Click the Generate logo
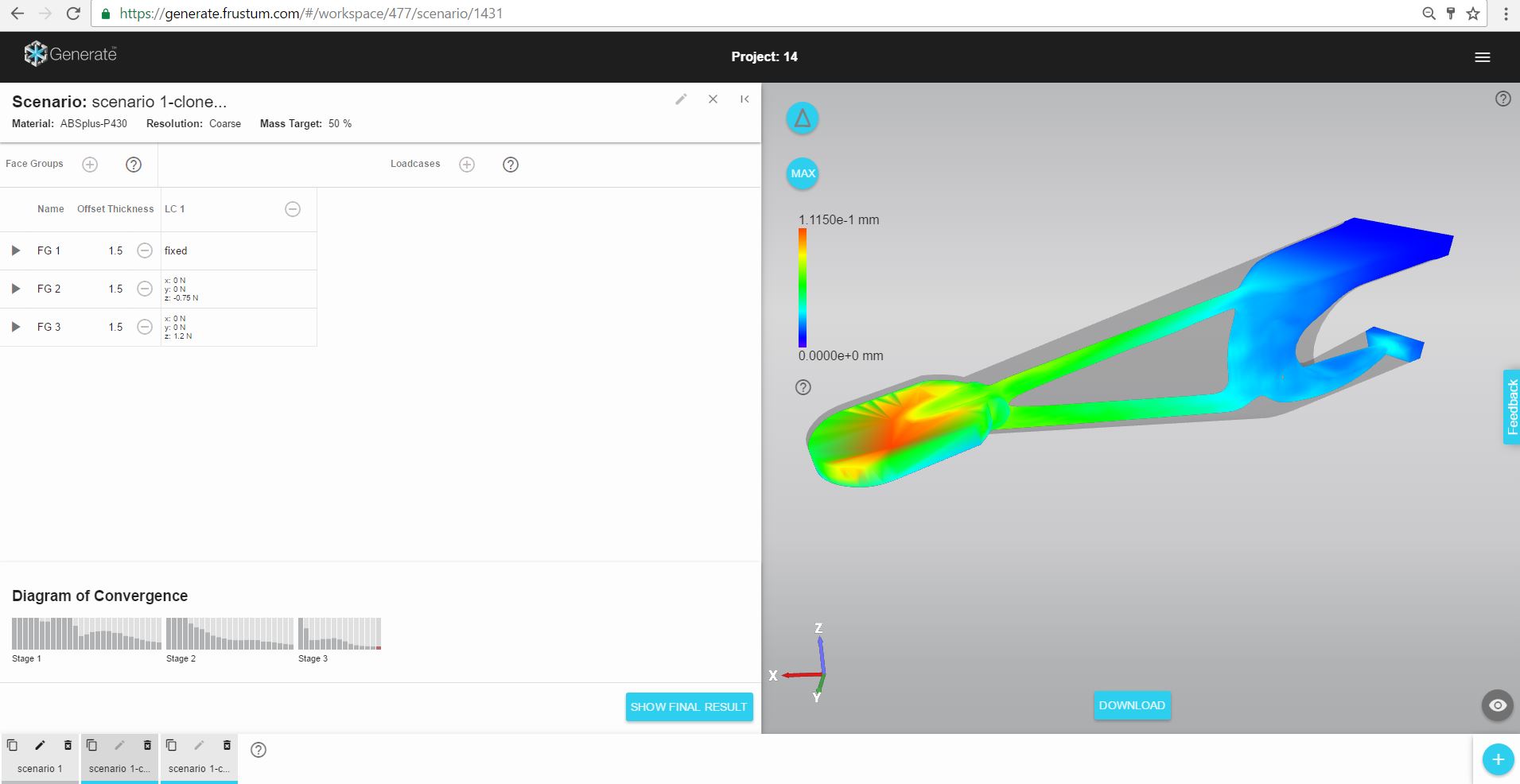Image resolution: width=1520 pixels, height=784 pixels. point(70,54)
